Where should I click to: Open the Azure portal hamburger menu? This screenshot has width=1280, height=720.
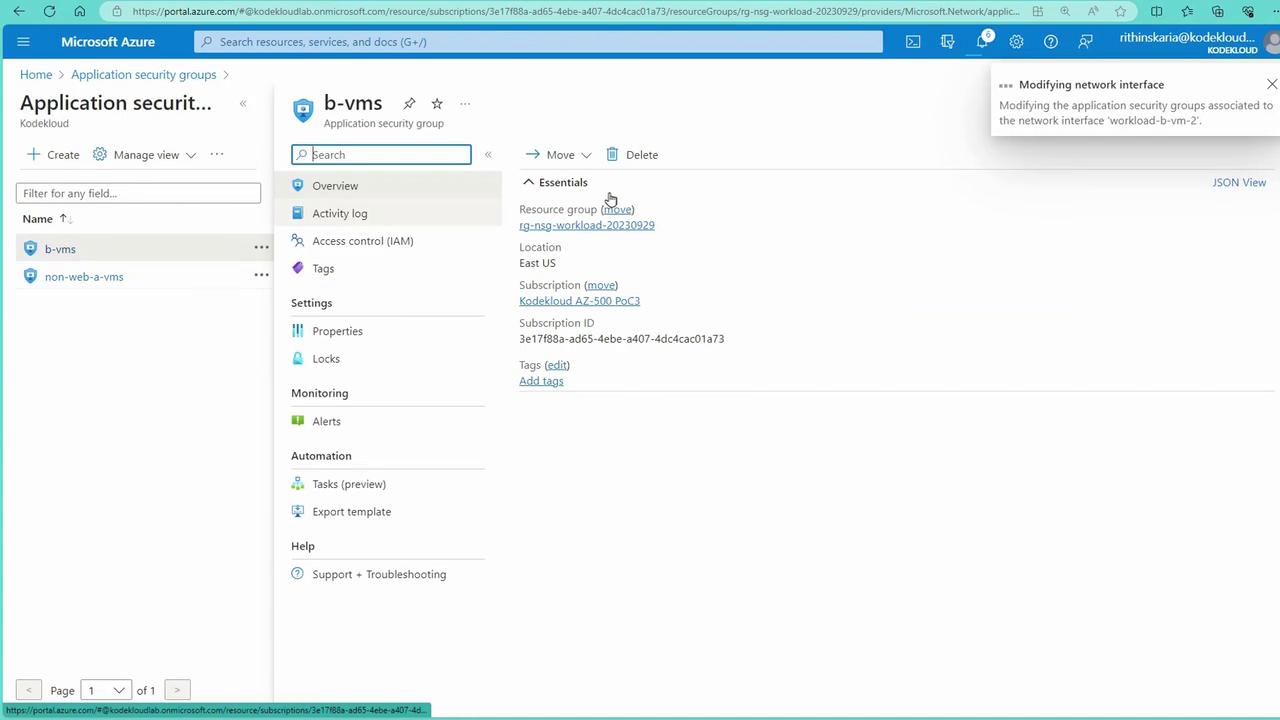click(x=23, y=42)
